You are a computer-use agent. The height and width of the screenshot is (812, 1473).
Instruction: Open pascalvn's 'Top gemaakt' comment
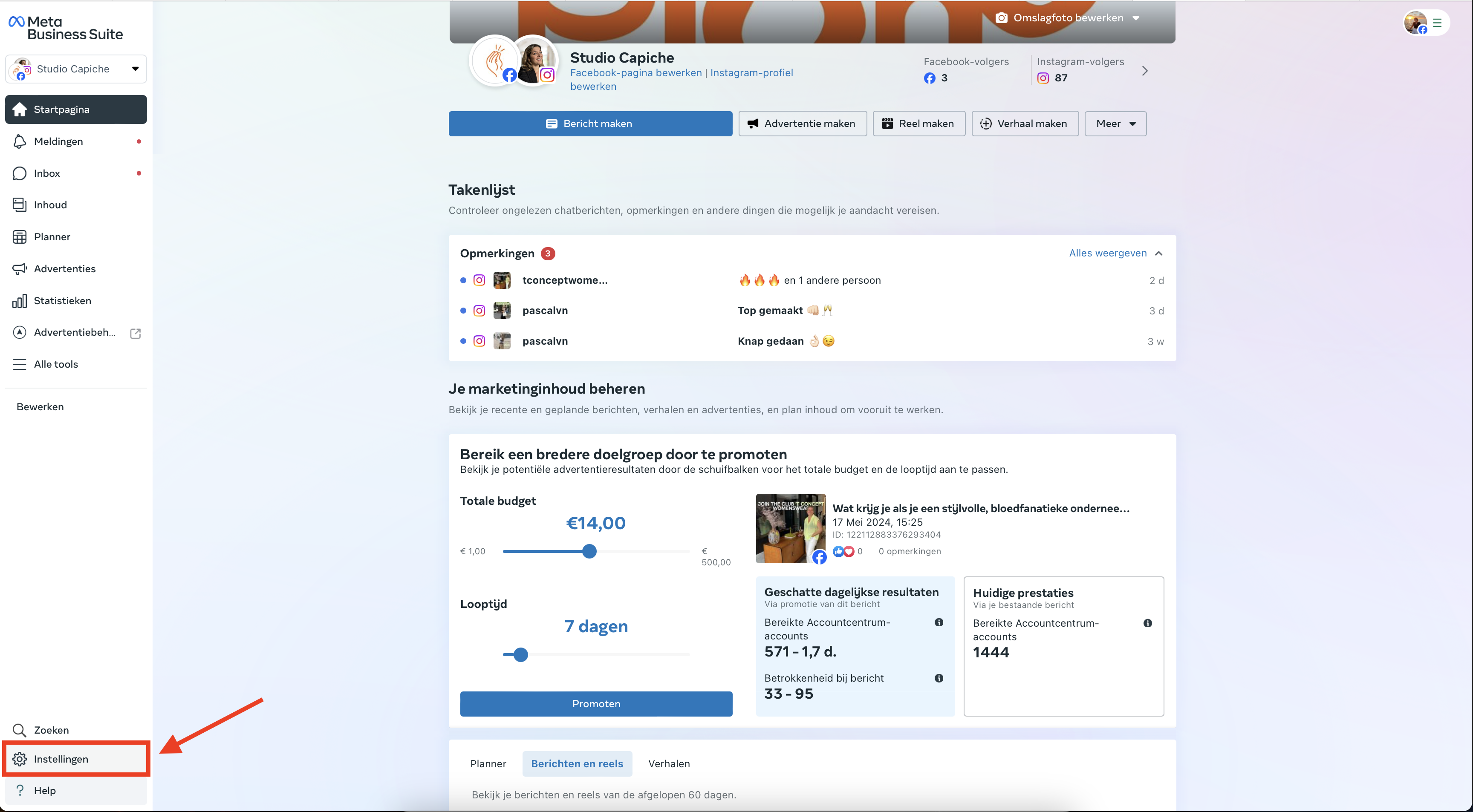[812, 310]
